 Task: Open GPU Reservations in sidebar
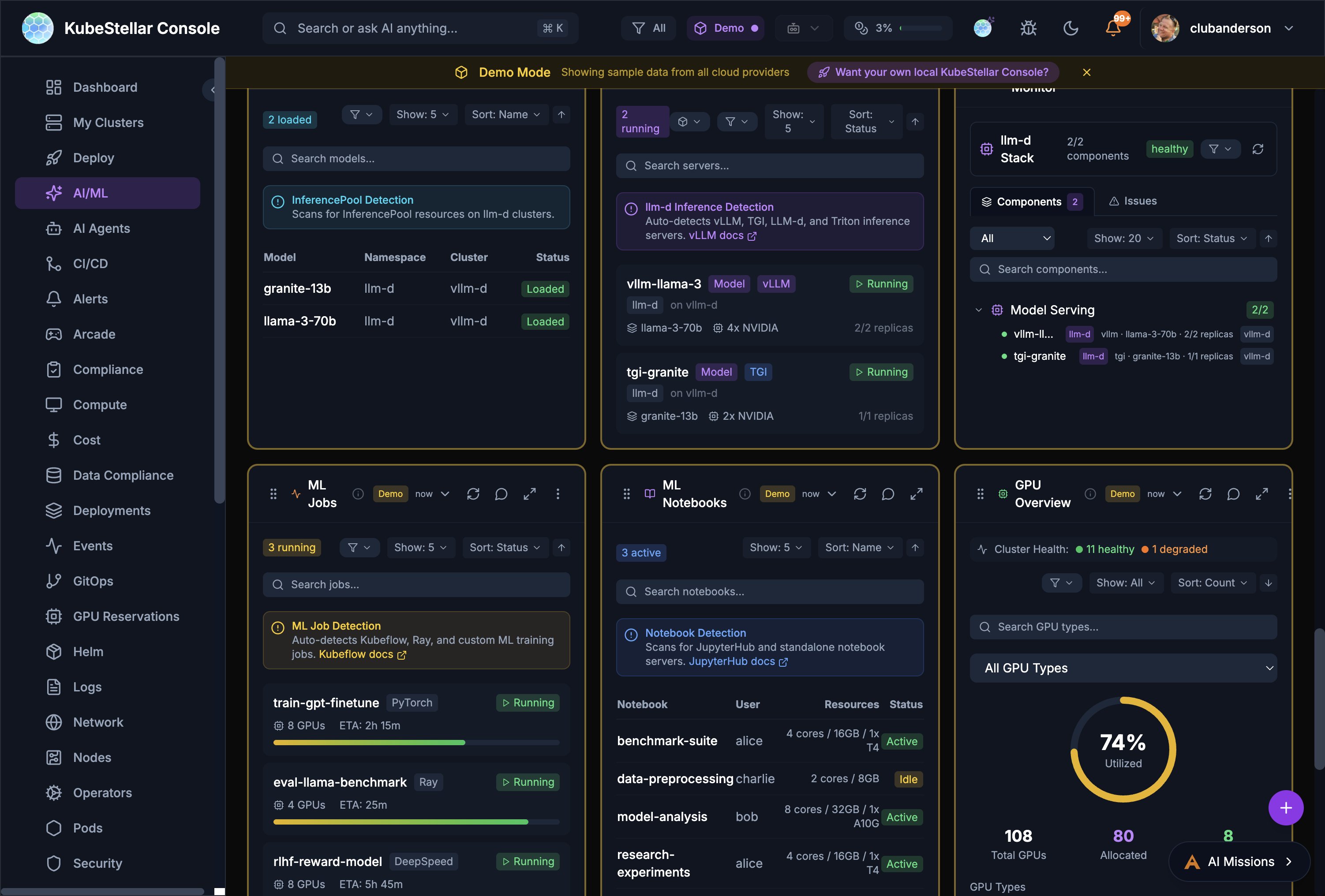[x=125, y=616]
